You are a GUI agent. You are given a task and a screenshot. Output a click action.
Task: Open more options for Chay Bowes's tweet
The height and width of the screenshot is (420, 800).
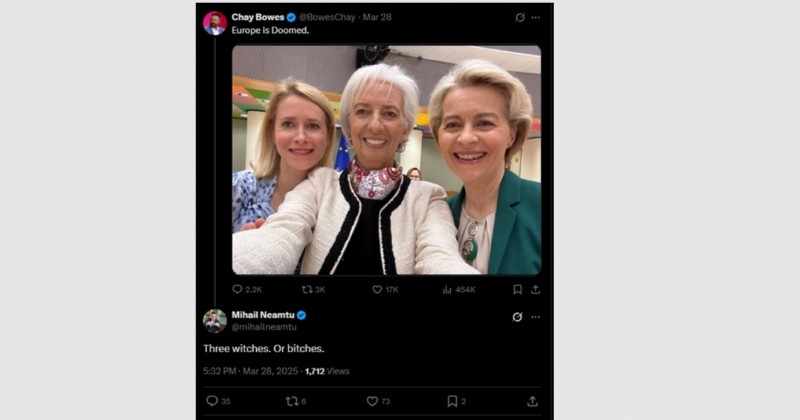point(535,17)
